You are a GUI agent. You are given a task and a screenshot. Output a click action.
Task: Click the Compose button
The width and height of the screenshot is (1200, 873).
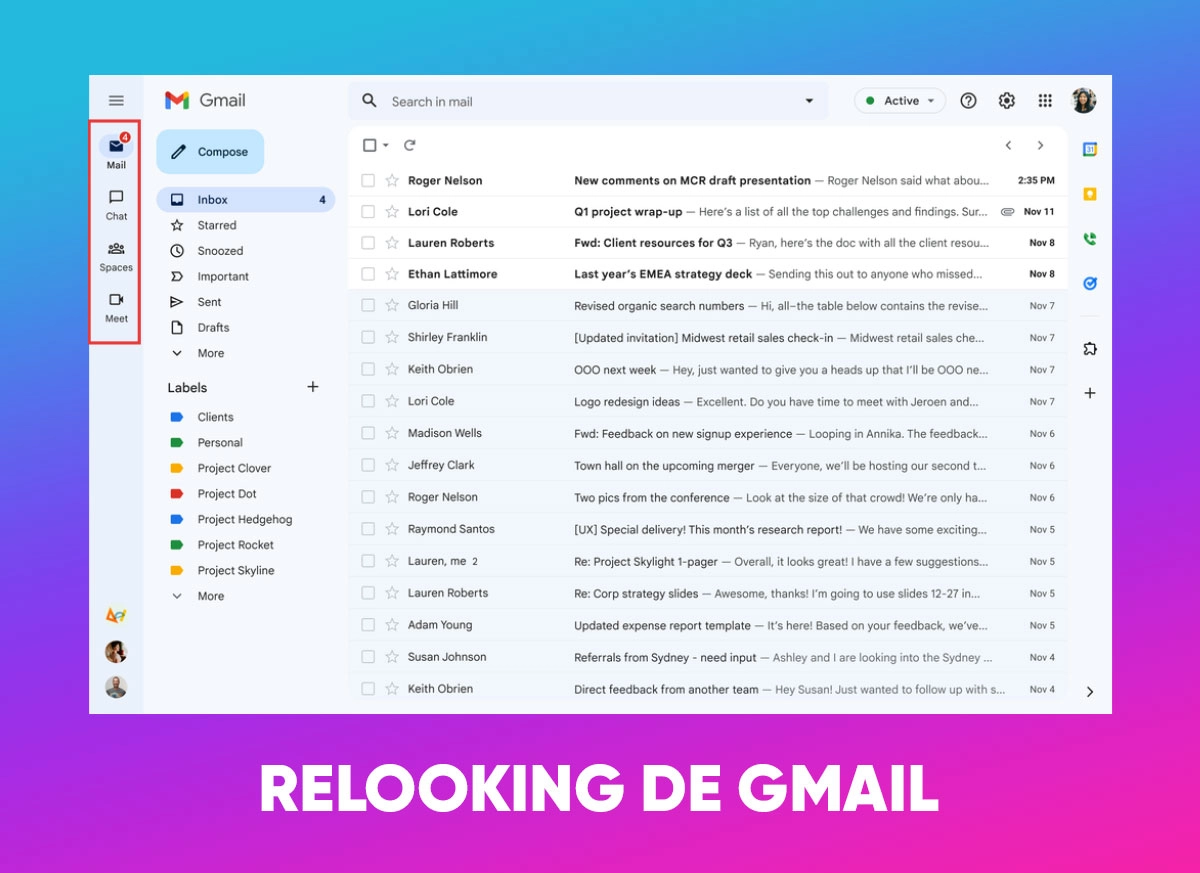click(x=210, y=152)
